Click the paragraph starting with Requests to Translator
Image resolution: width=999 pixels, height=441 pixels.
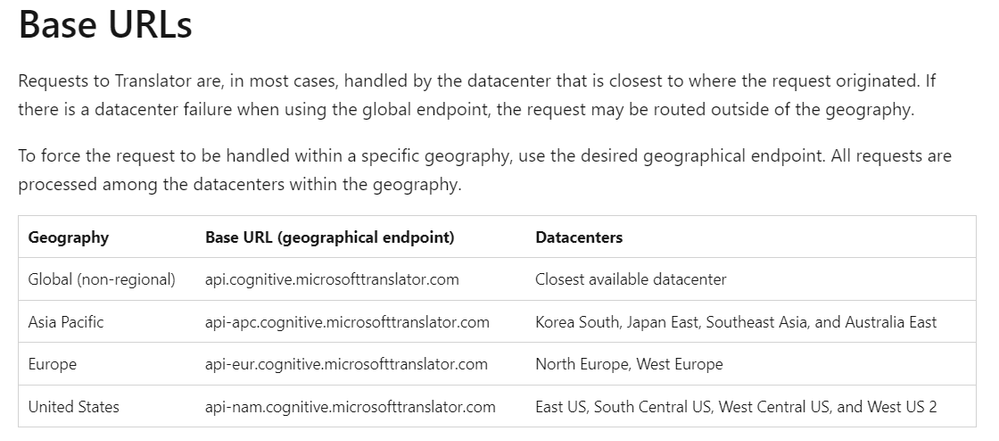[x=477, y=95]
